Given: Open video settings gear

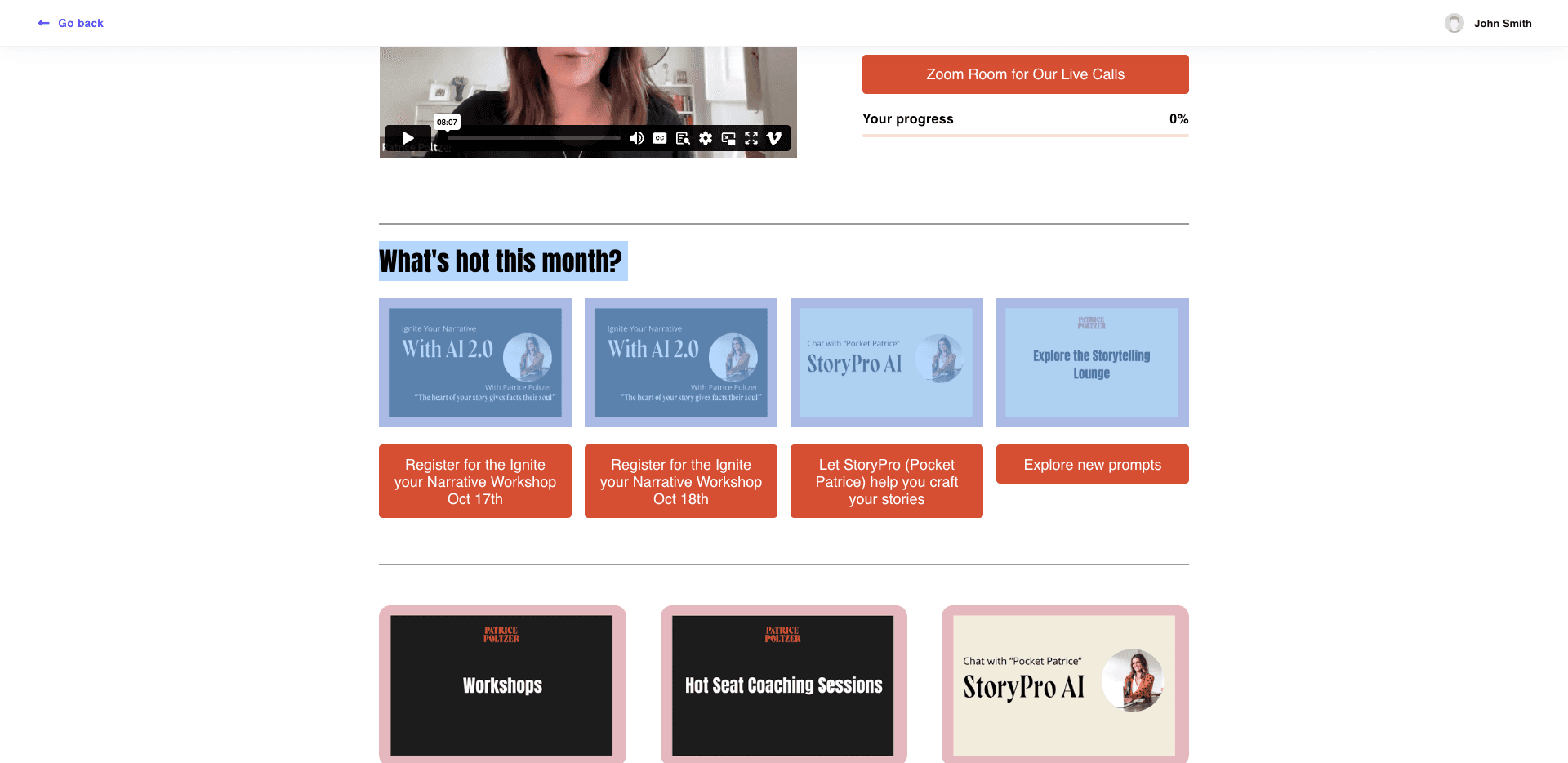Looking at the screenshot, I should click(x=706, y=138).
